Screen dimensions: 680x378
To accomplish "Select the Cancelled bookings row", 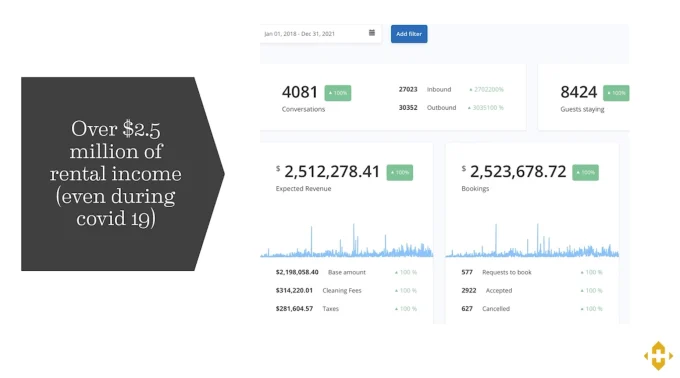I will [532, 309].
